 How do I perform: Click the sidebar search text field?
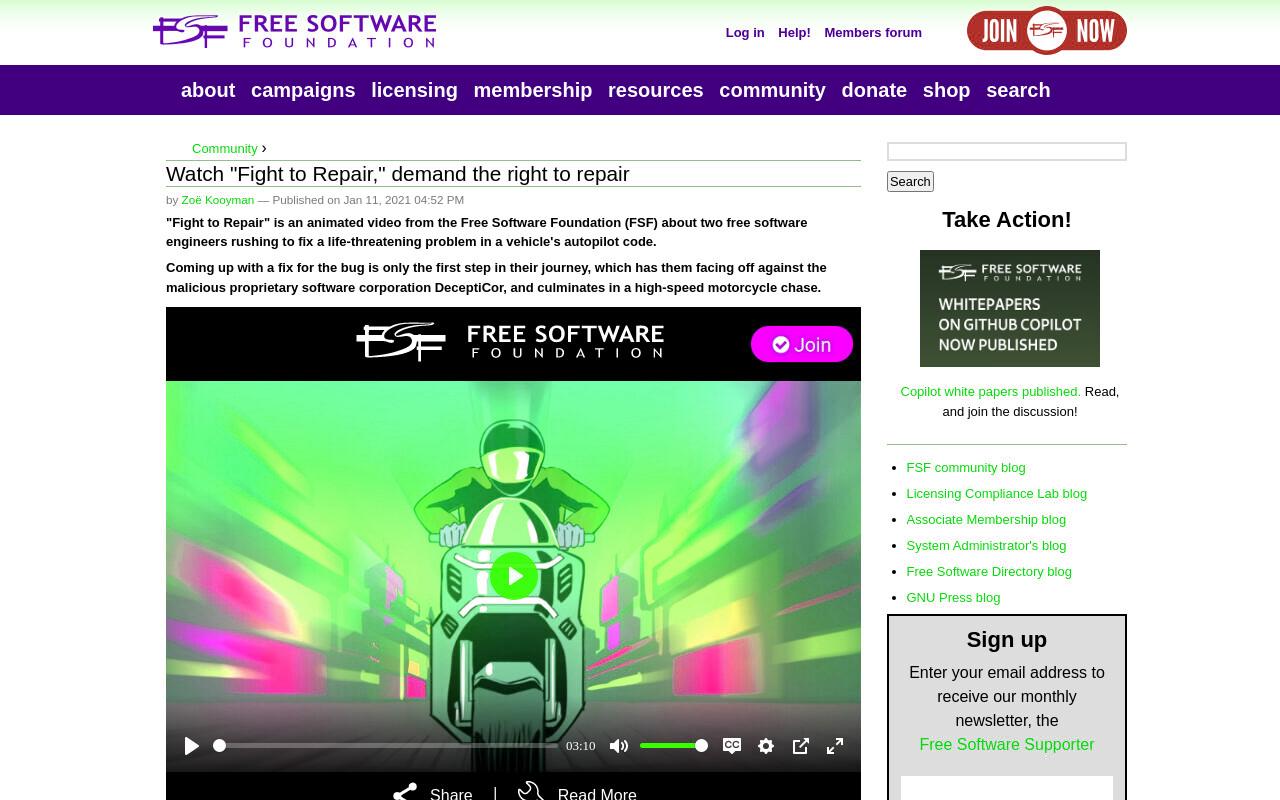point(1007,151)
